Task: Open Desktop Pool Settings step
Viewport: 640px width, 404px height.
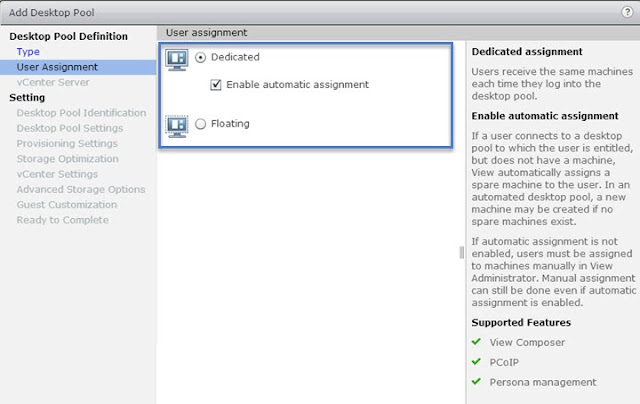Action: 70,128
